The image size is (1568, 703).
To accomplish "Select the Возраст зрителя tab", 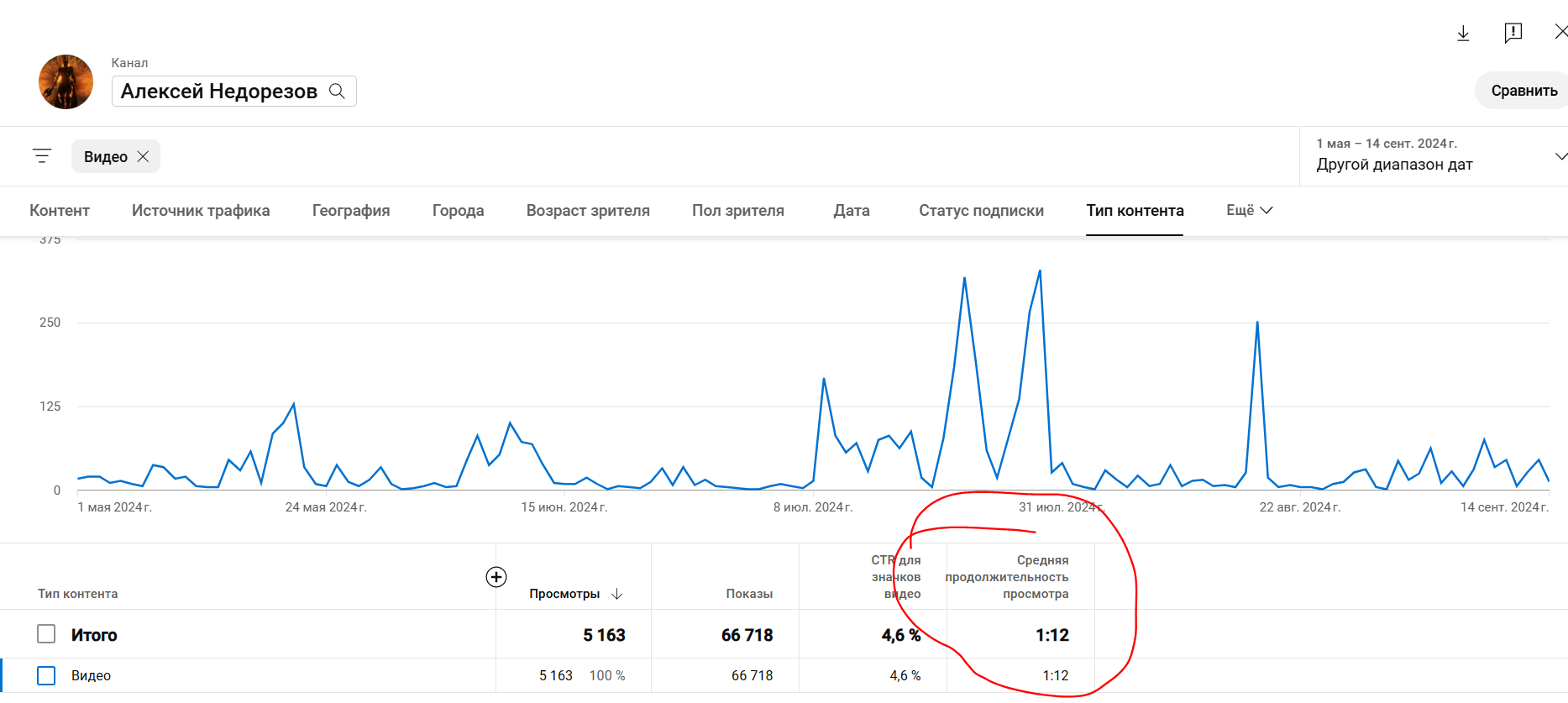I will [x=588, y=211].
